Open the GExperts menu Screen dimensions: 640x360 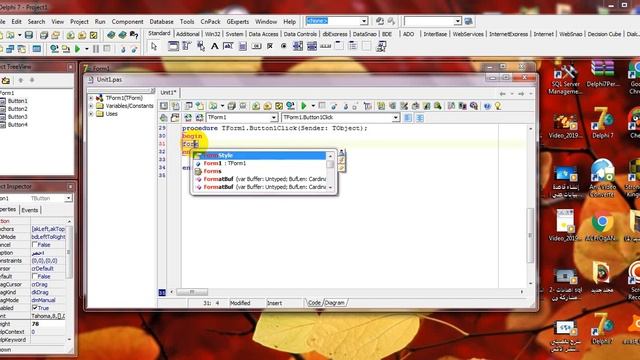tap(238, 22)
